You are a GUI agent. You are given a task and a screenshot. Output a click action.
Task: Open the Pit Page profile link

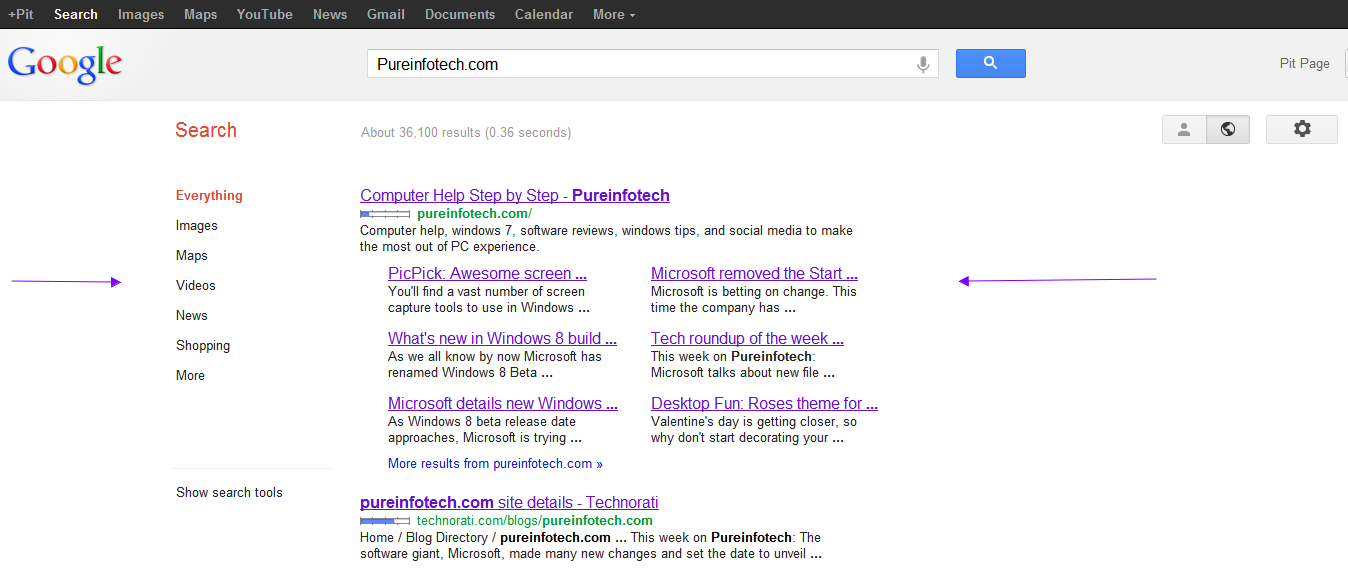point(1304,64)
